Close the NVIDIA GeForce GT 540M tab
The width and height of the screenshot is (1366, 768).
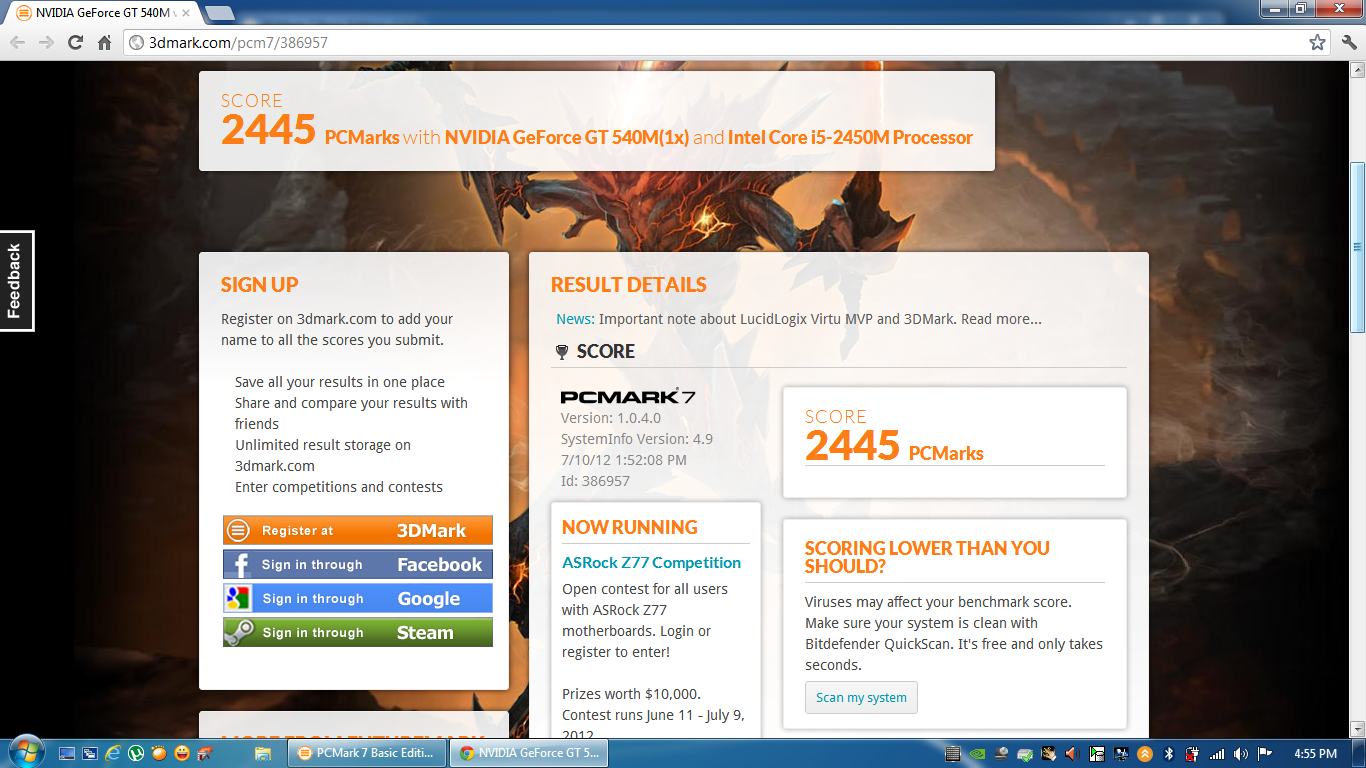click(186, 14)
